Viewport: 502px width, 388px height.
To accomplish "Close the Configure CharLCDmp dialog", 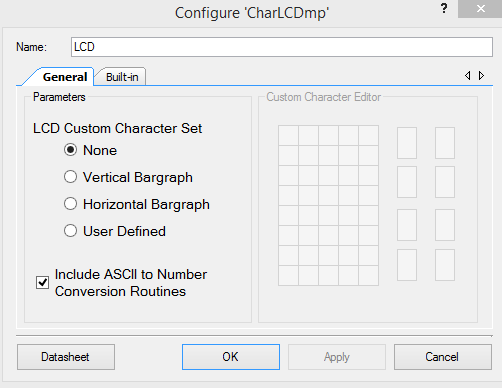I will point(480,9).
